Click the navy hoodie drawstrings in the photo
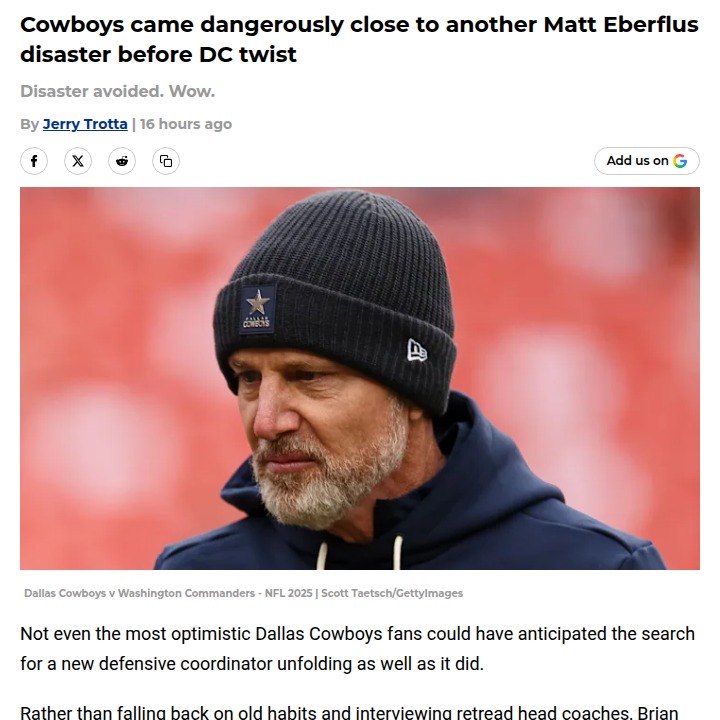The image size is (720, 720). [360, 552]
